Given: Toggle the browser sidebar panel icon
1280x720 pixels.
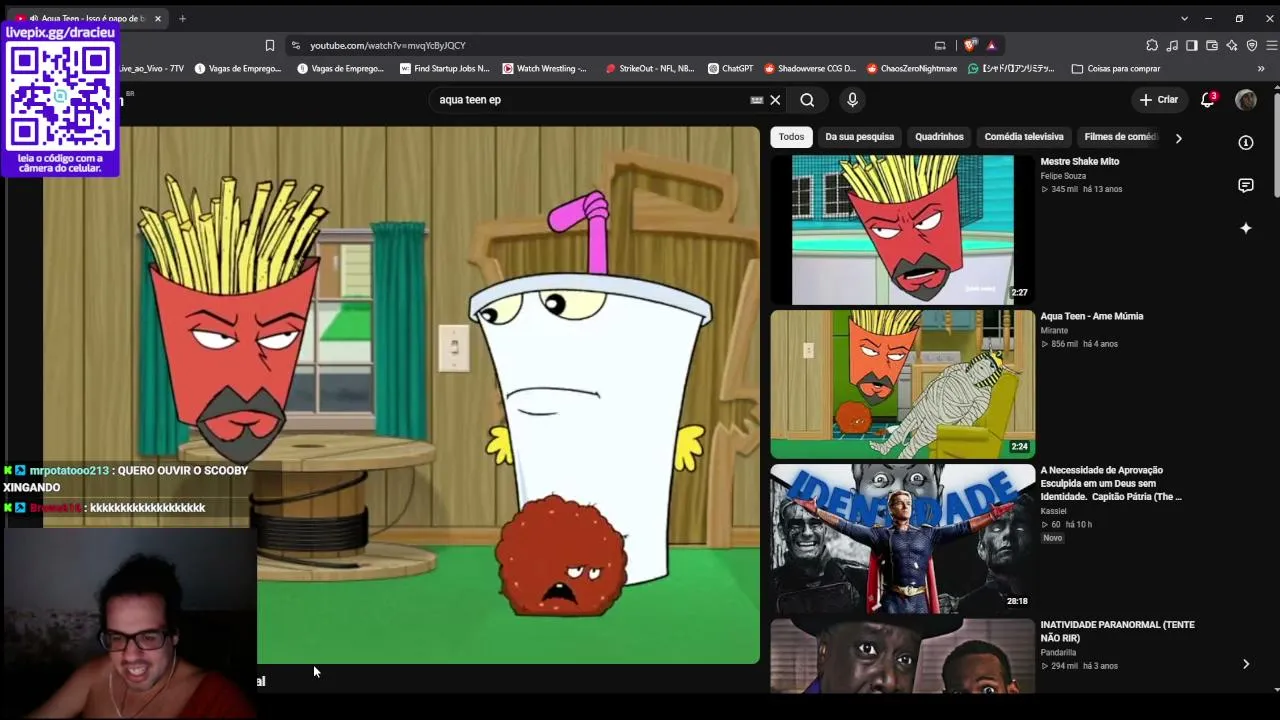Looking at the screenshot, I should (x=1192, y=45).
